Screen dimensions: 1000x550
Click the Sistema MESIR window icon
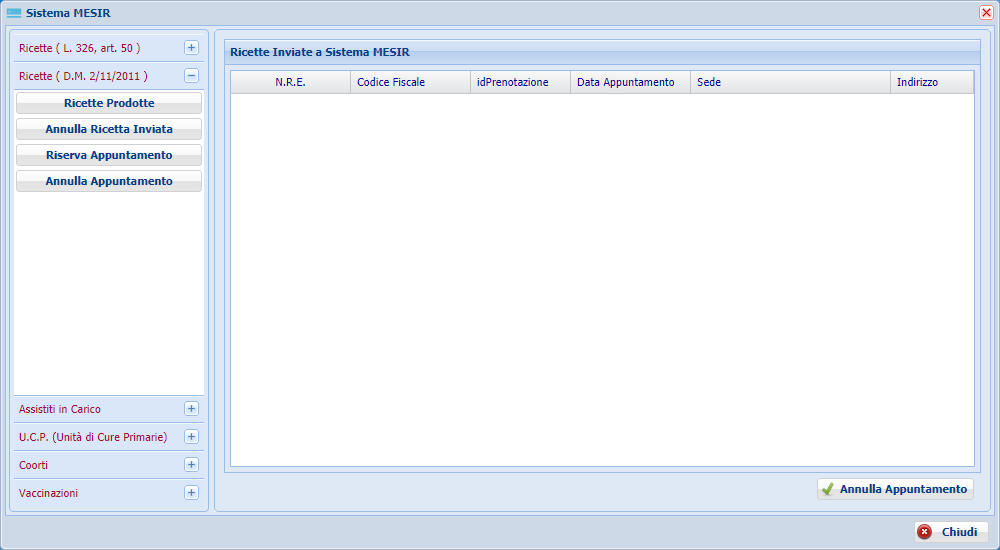[x=13, y=13]
